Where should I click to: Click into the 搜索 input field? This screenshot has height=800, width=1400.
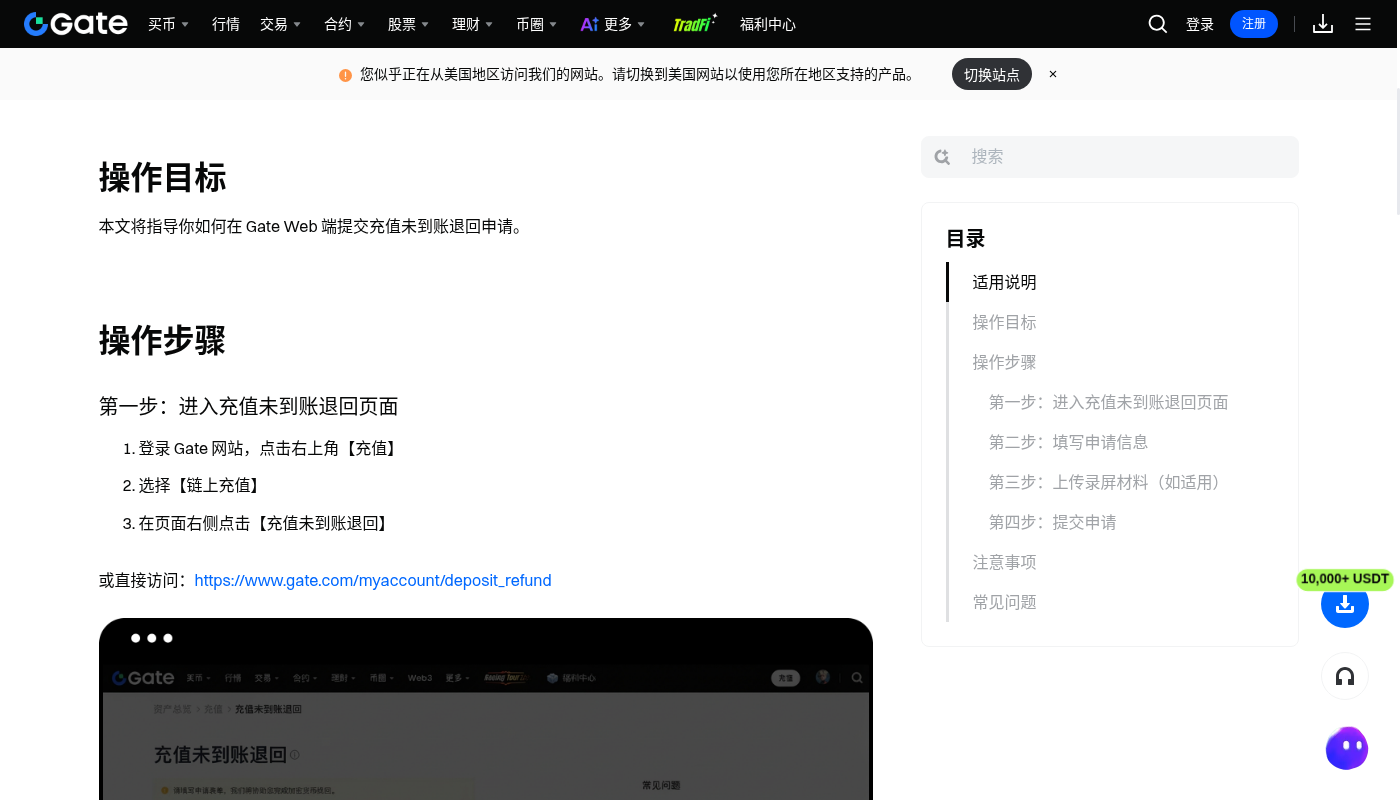1110,157
